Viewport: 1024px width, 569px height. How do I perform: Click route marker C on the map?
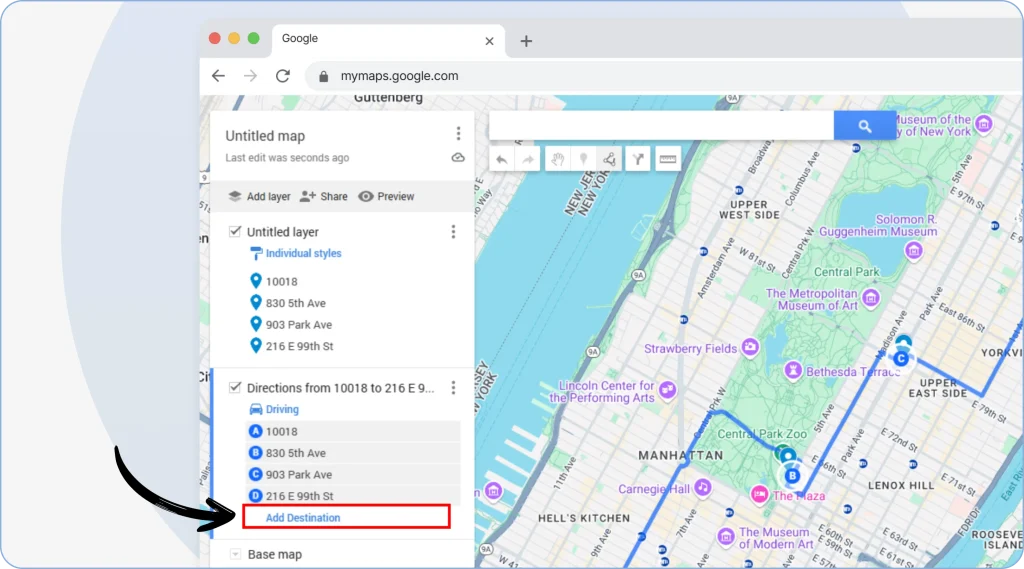coord(901,358)
